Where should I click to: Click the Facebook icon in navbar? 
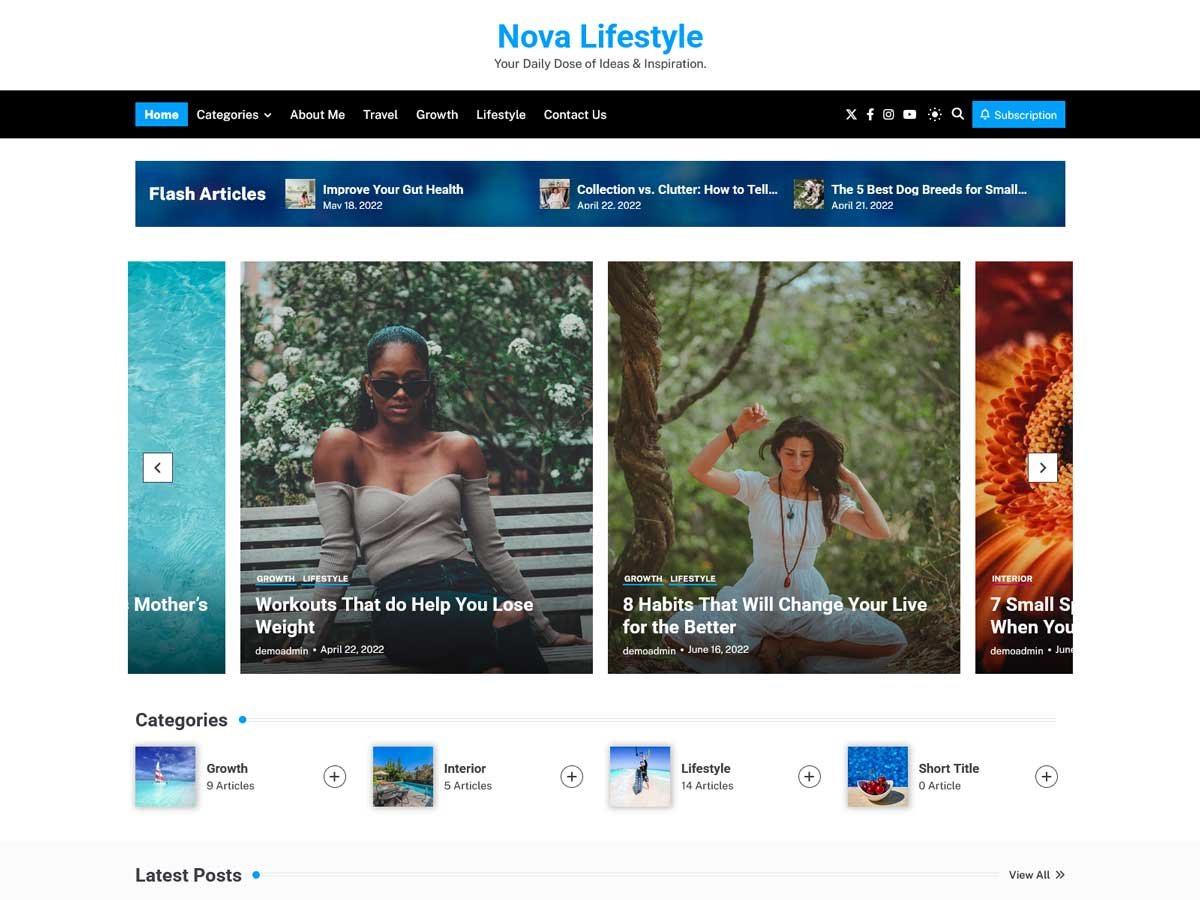(x=870, y=115)
